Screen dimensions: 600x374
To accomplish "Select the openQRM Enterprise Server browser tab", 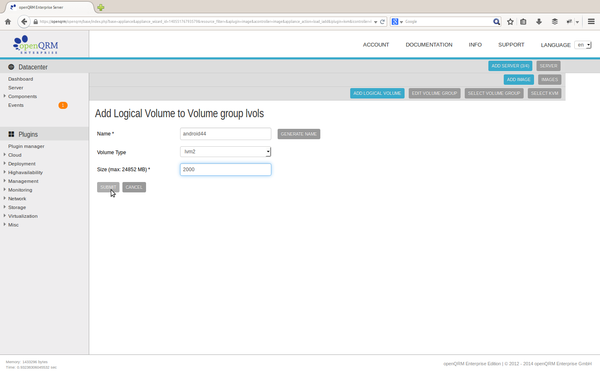I will (49, 7).
